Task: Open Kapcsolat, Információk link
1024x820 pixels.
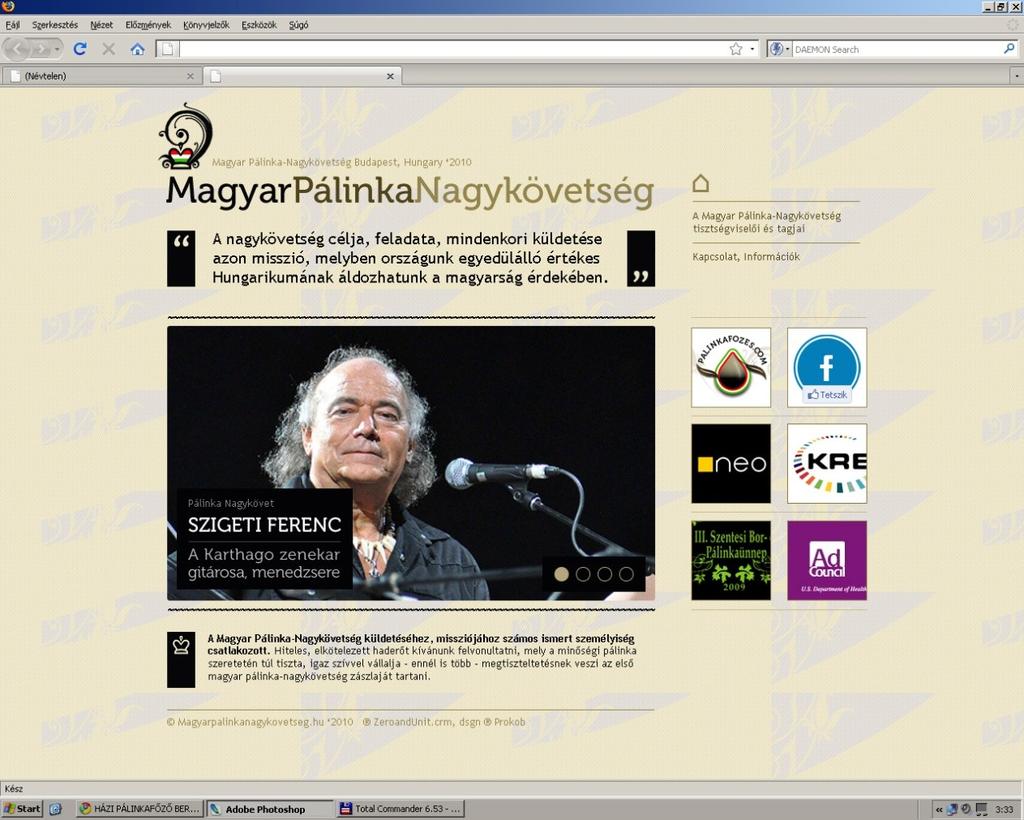Action: tap(746, 257)
